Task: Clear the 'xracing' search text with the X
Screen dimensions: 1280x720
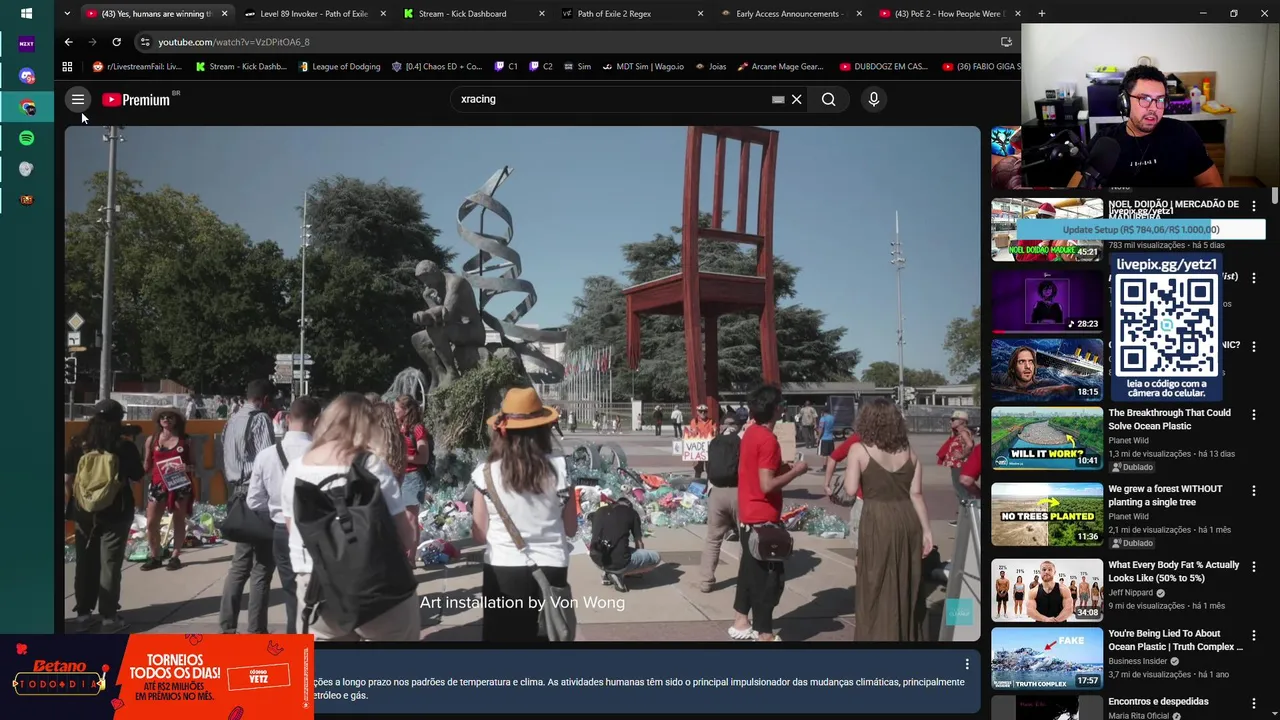Action: (797, 99)
